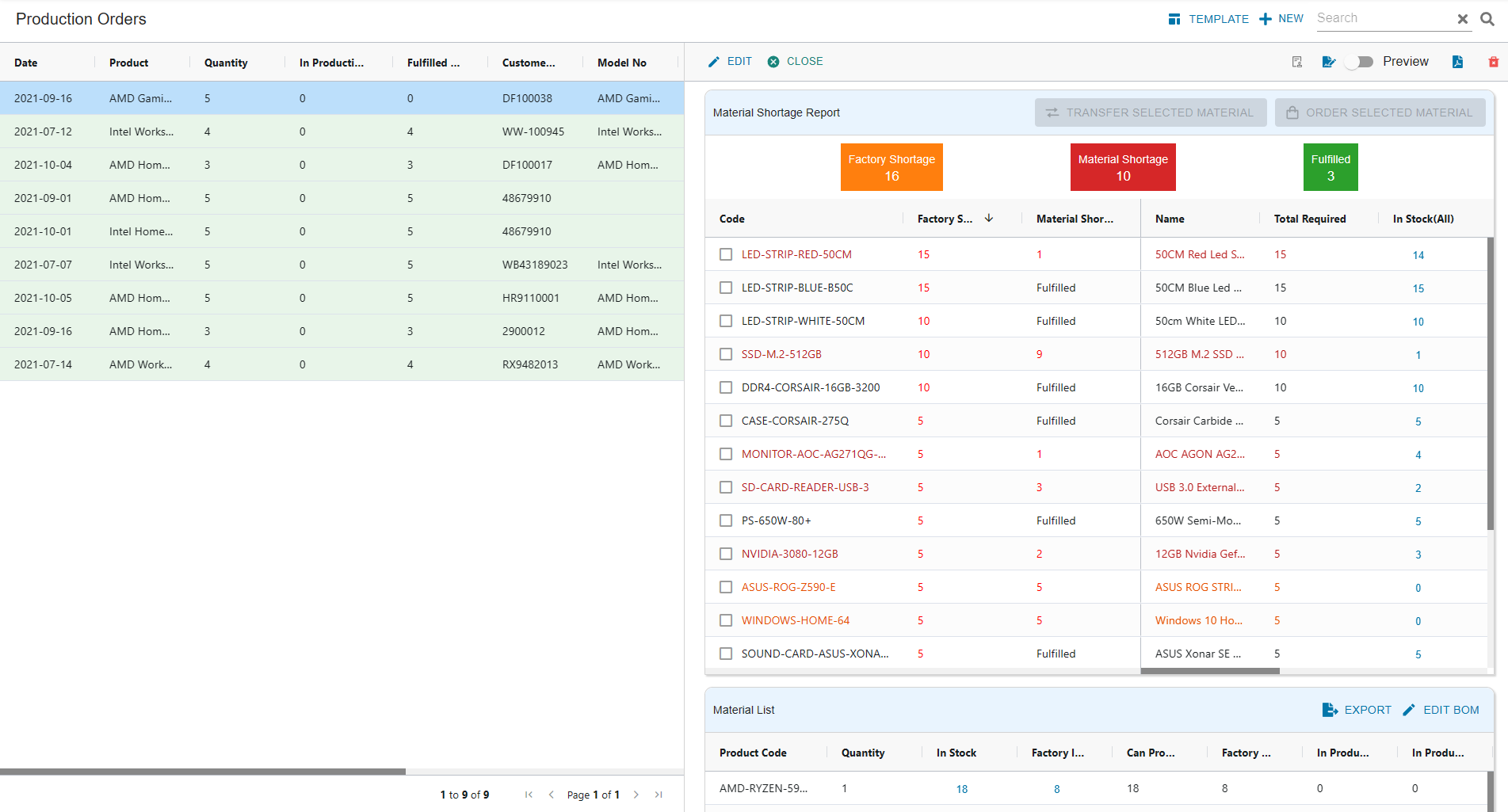Tick the NVIDIA-3080-12GB checkbox
Image resolution: width=1508 pixels, height=812 pixels.
(x=726, y=554)
